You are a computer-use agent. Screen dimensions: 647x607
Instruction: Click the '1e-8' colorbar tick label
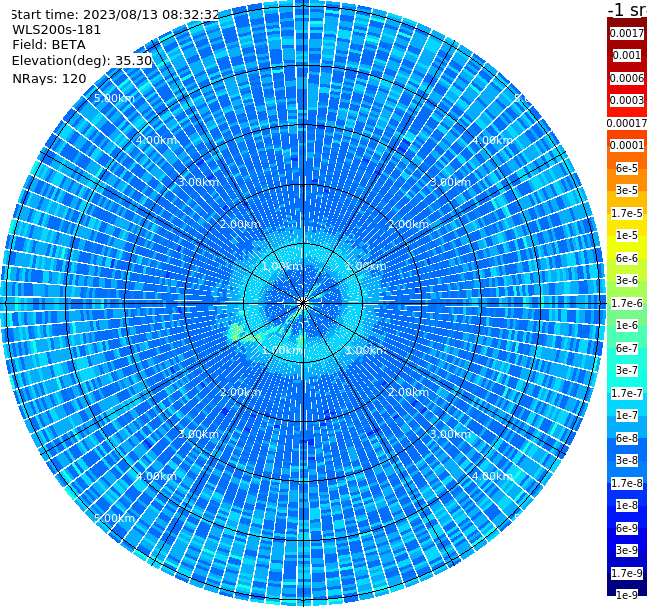(x=627, y=505)
